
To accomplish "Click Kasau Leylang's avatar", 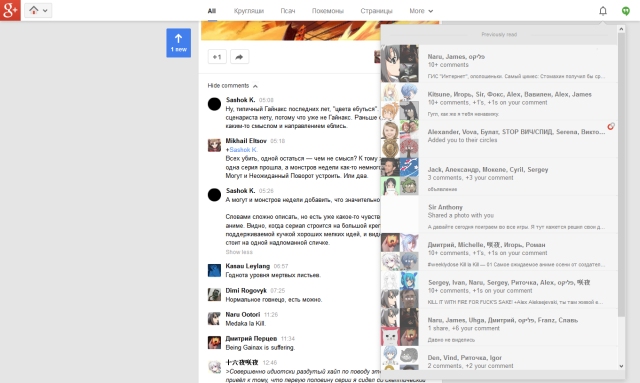I will tap(214, 270).
